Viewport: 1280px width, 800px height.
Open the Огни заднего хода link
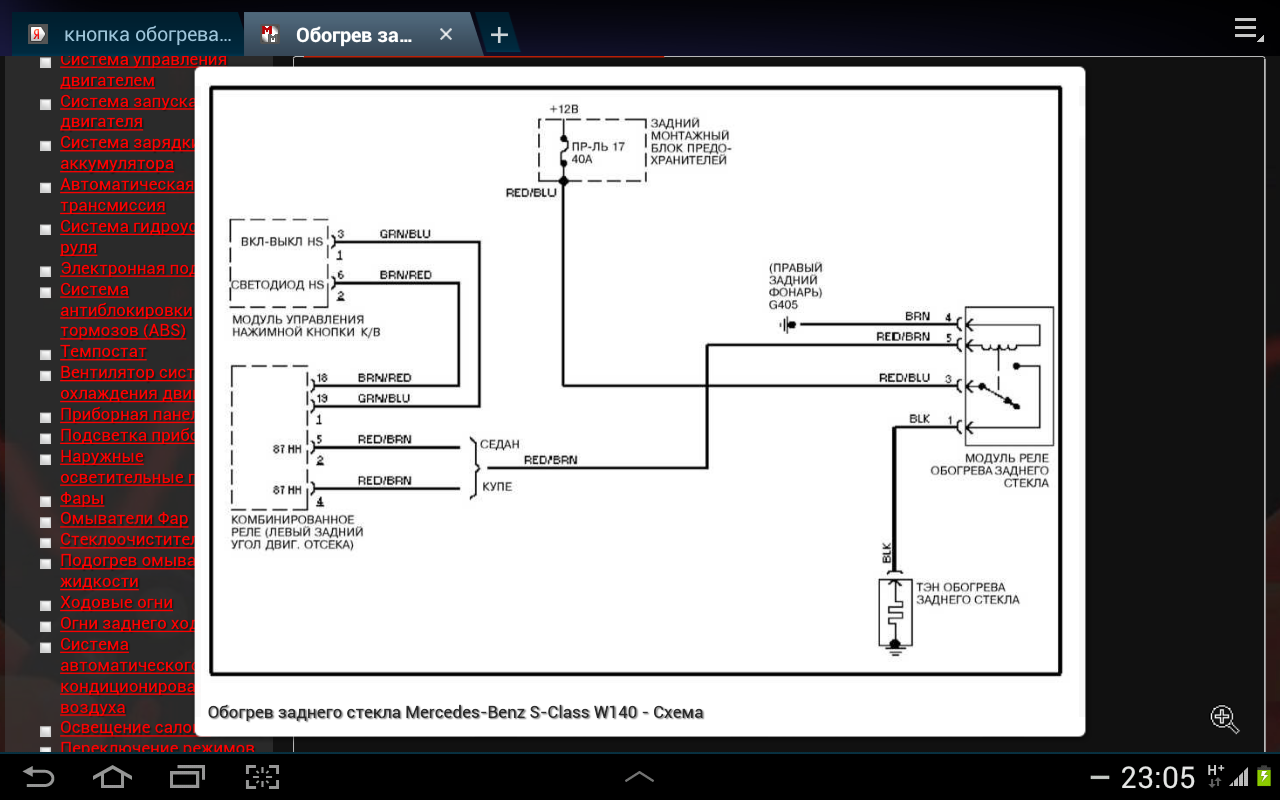pyautogui.click(x=127, y=623)
